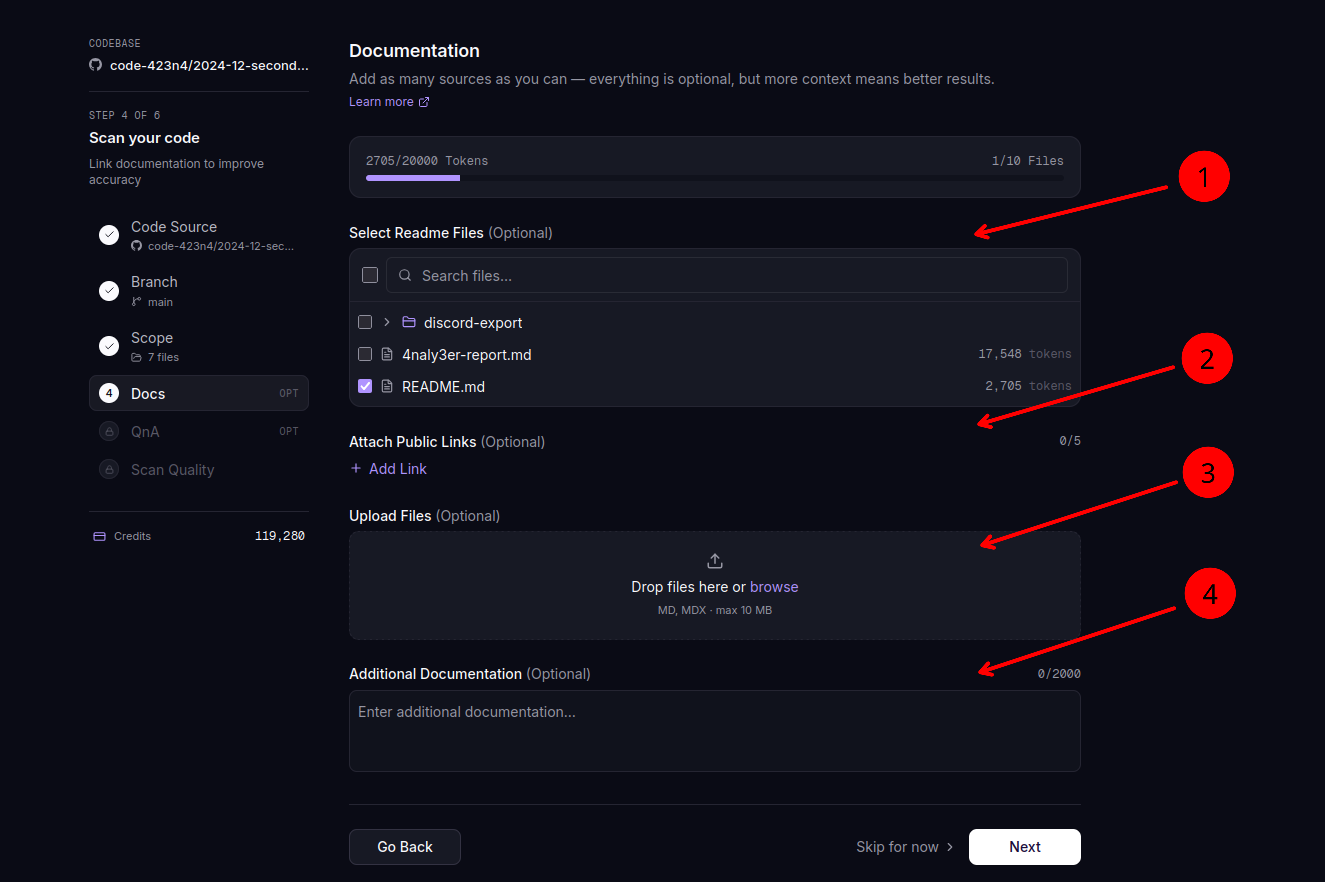Select the locked Scan Quality step
Image resolution: width=1325 pixels, height=882 pixels.
199,470
